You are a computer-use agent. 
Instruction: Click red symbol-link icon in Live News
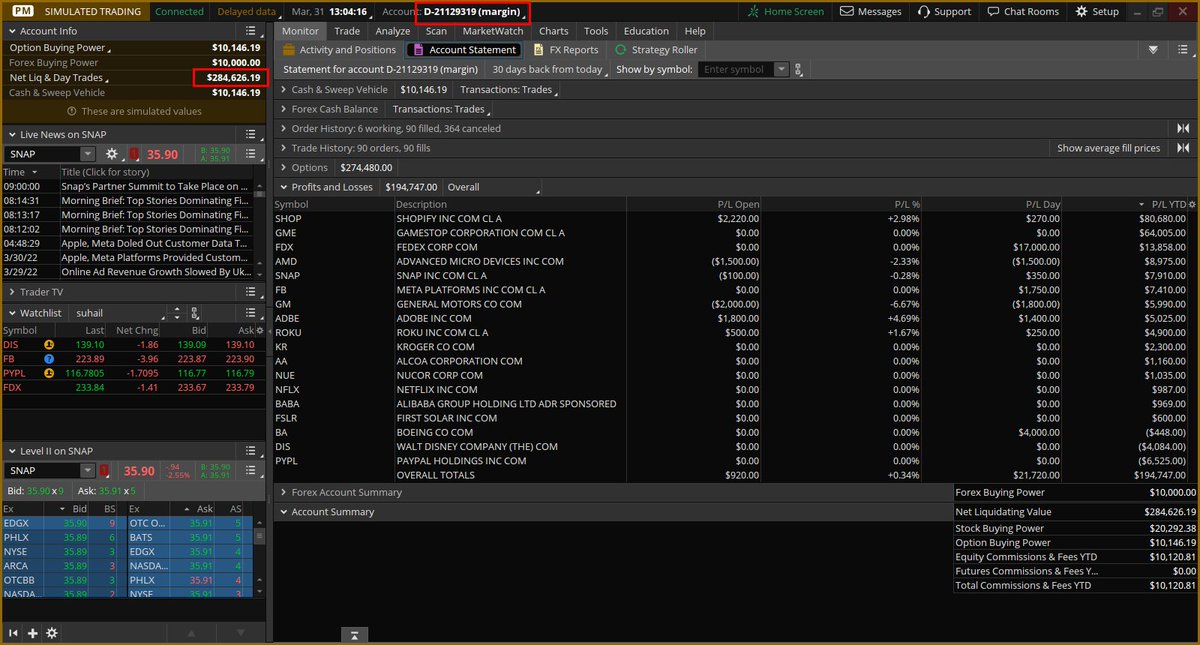click(133, 154)
